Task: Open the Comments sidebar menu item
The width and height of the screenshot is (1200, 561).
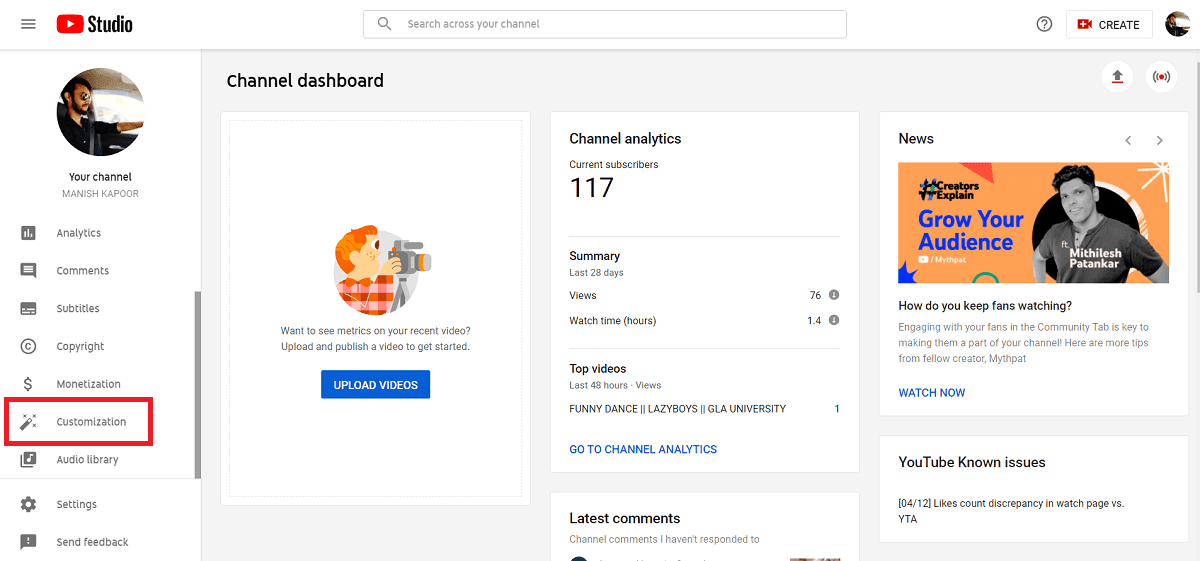Action: 98,271
